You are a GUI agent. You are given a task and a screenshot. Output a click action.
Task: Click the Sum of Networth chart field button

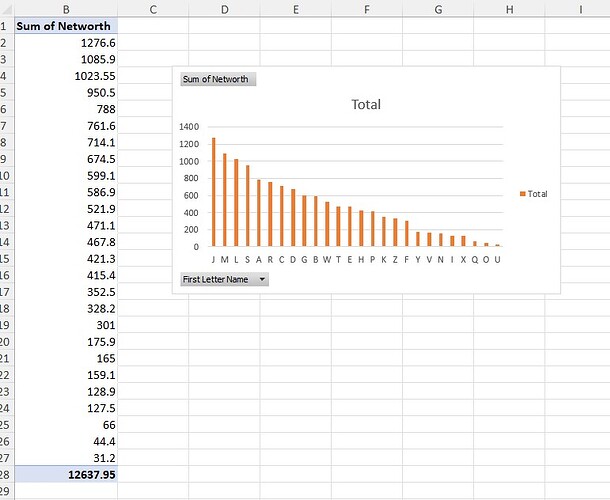click(217, 79)
